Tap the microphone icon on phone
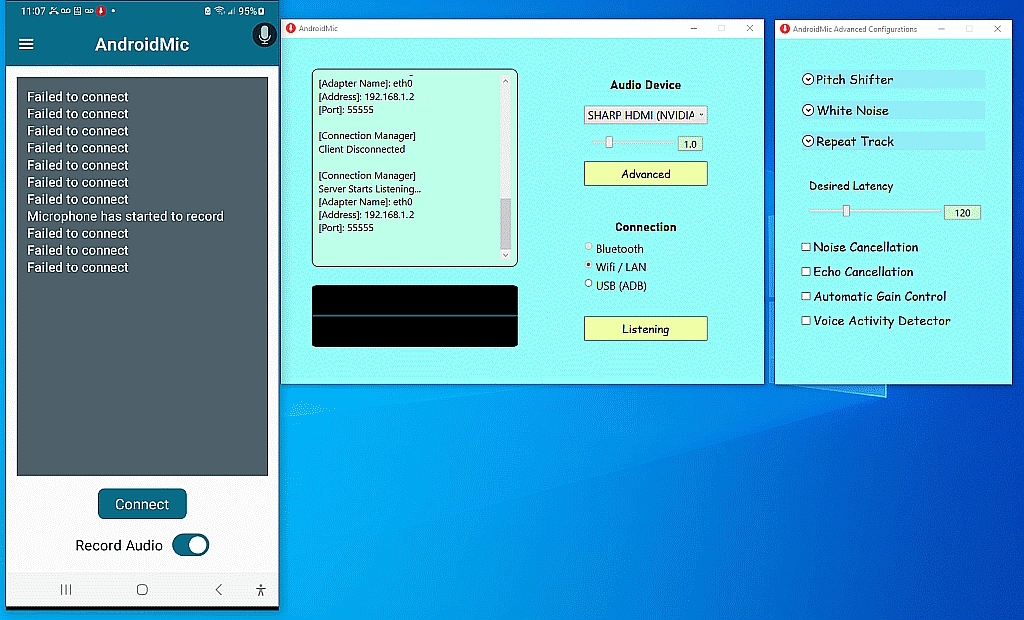This screenshot has height=620, width=1024. point(264,35)
